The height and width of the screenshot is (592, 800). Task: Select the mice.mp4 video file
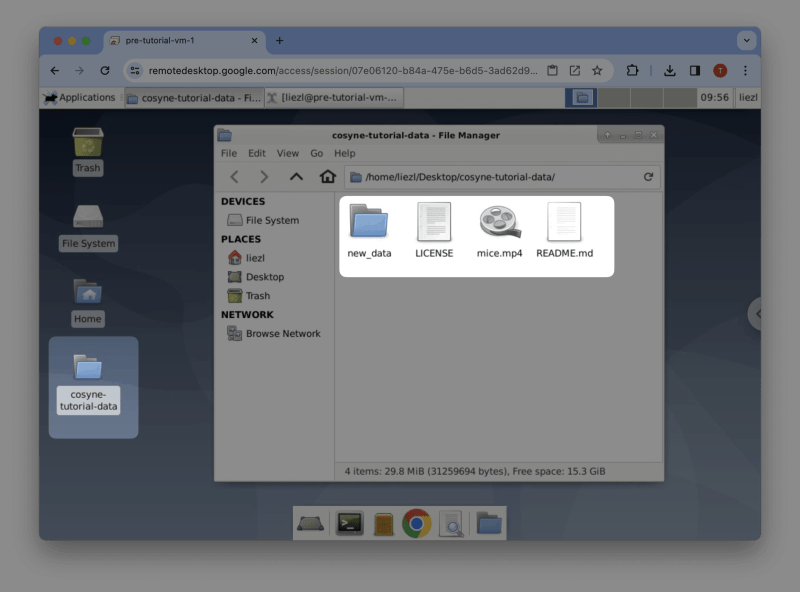point(499,230)
